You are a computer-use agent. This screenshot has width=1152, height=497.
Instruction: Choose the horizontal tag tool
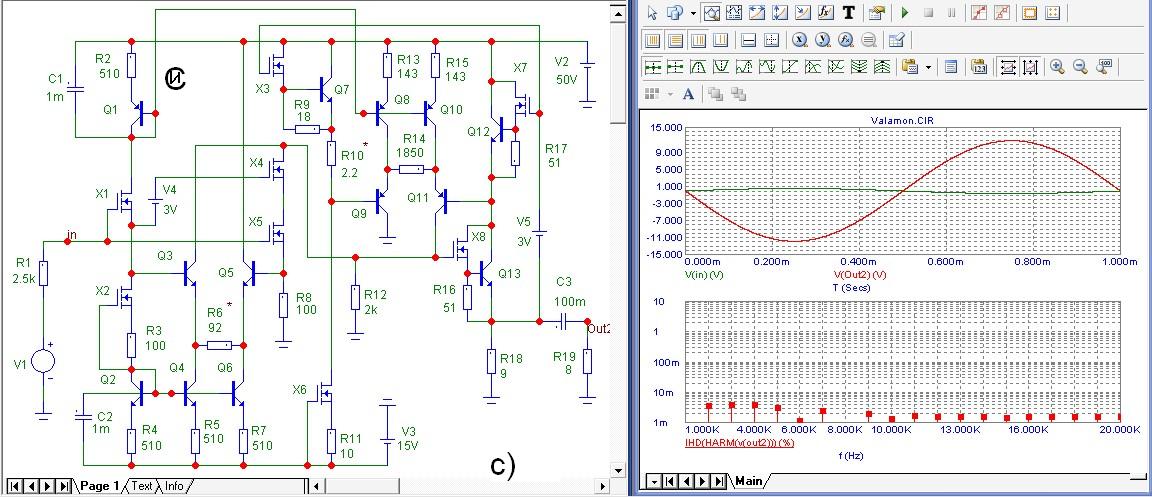point(757,12)
